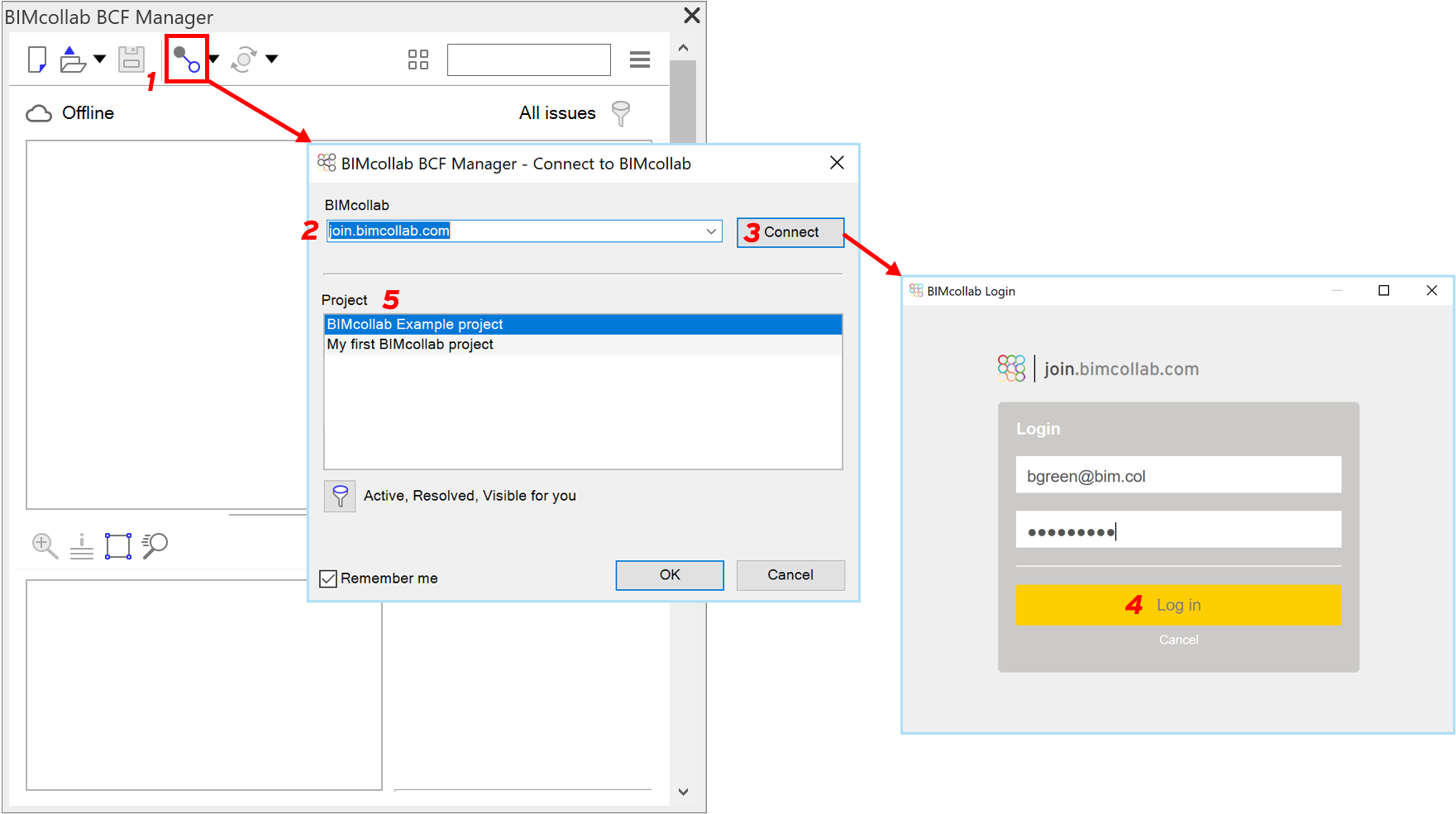The width and height of the screenshot is (1456, 814).
Task: Click Active, Resolved, Visible for you text
Action: tap(470, 496)
